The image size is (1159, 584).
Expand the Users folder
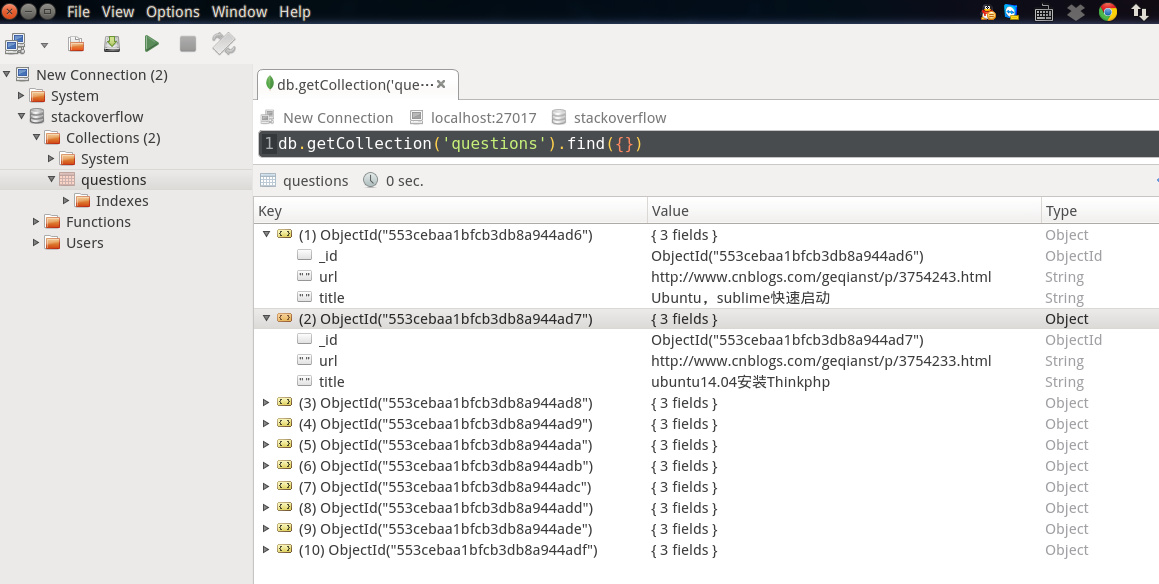point(35,242)
